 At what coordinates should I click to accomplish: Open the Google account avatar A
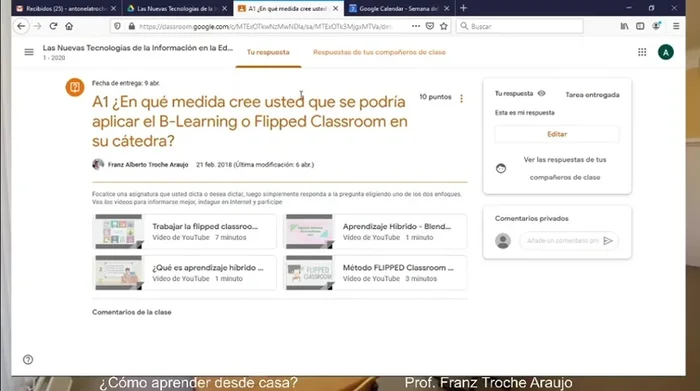point(666,52)
